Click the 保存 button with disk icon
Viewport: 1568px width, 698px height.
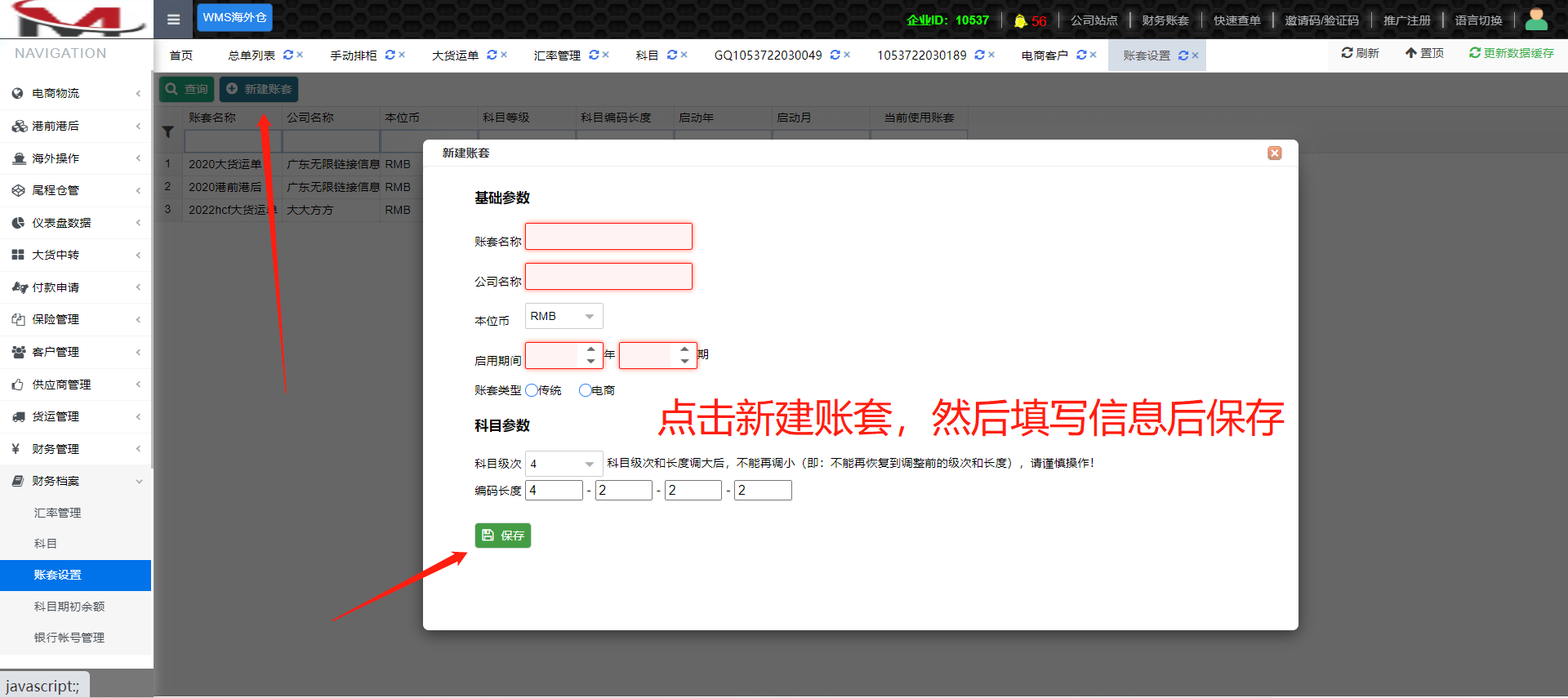tap(503, 536)
